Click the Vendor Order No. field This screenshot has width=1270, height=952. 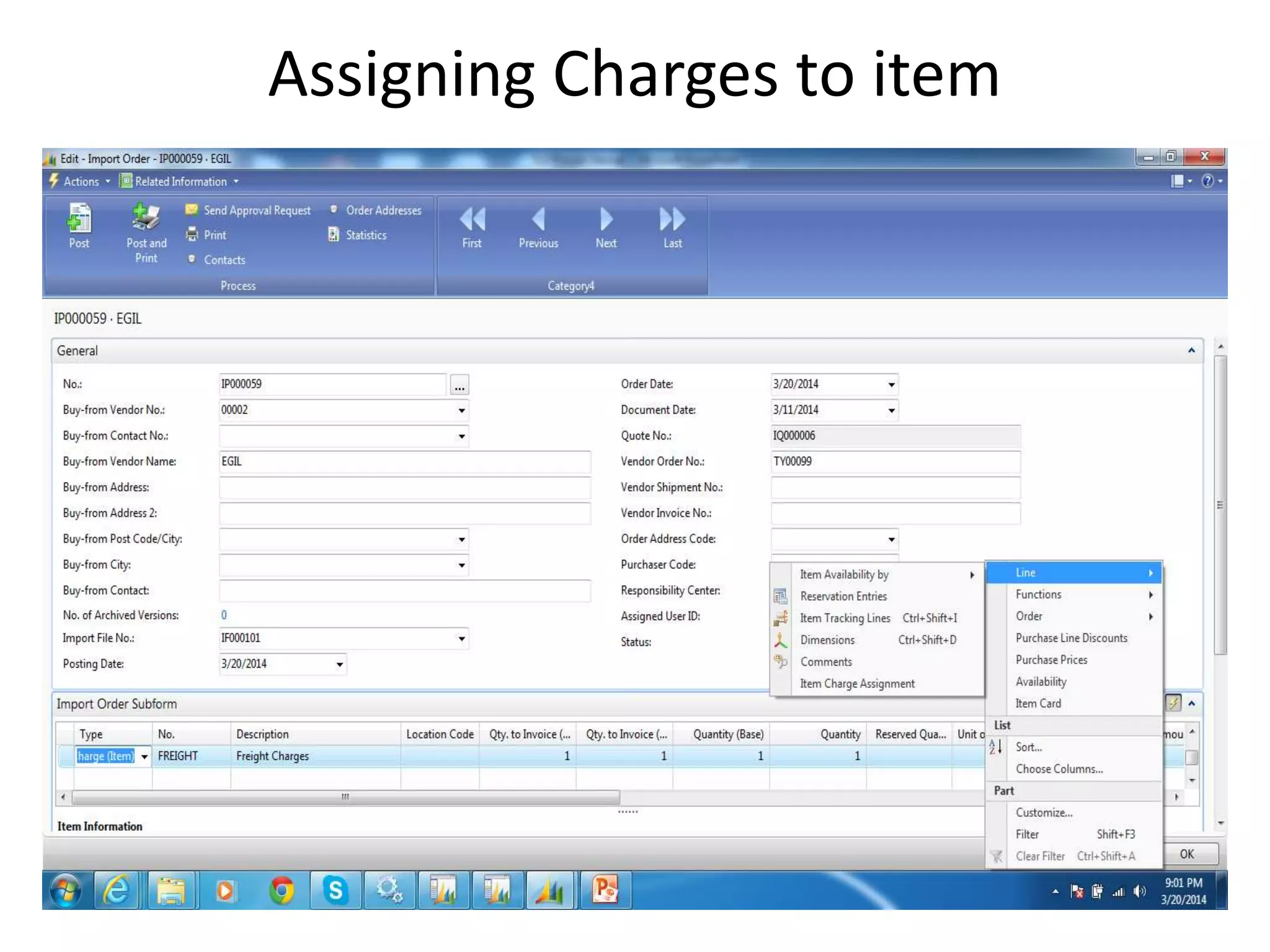click(895, 462)
